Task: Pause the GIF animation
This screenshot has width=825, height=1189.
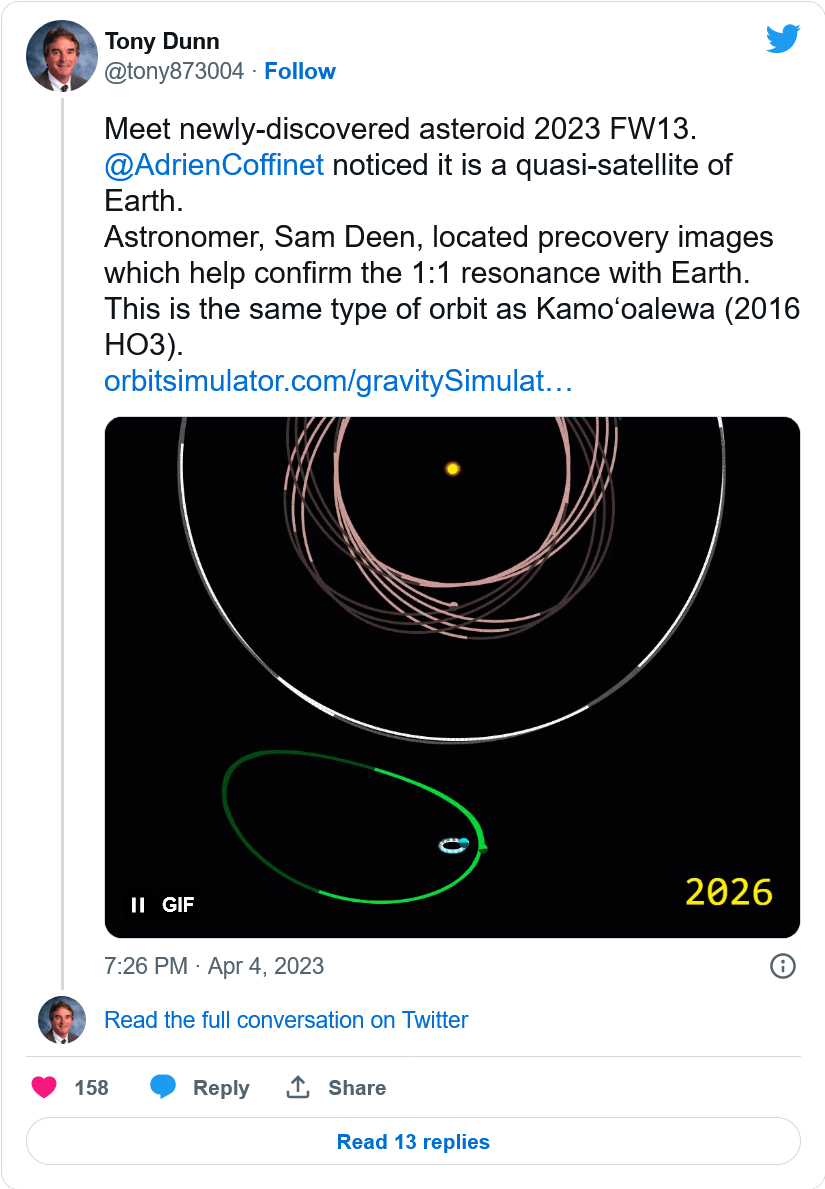Action: pyautogui.click(x=138, y=905)
